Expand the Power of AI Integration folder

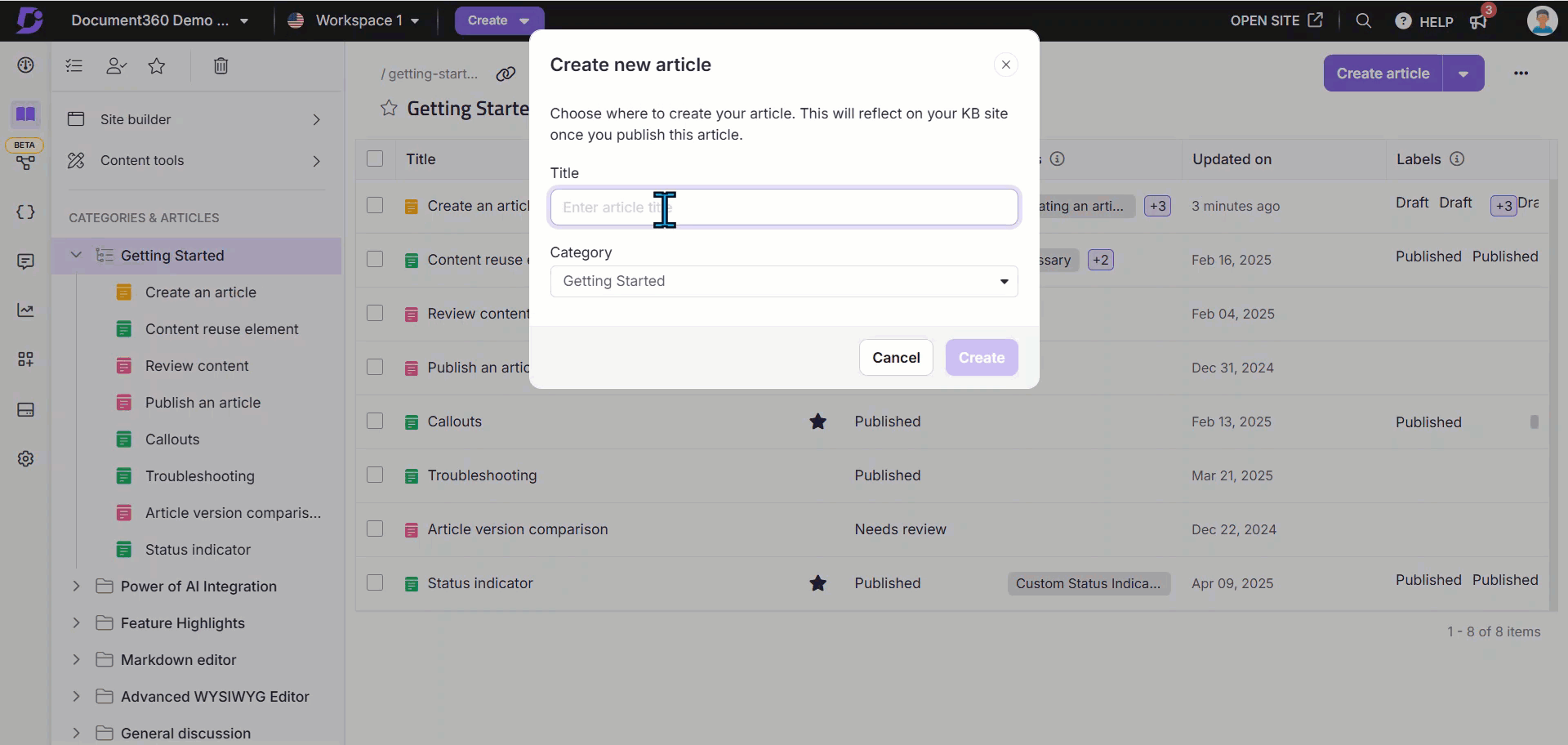point(76,586)
